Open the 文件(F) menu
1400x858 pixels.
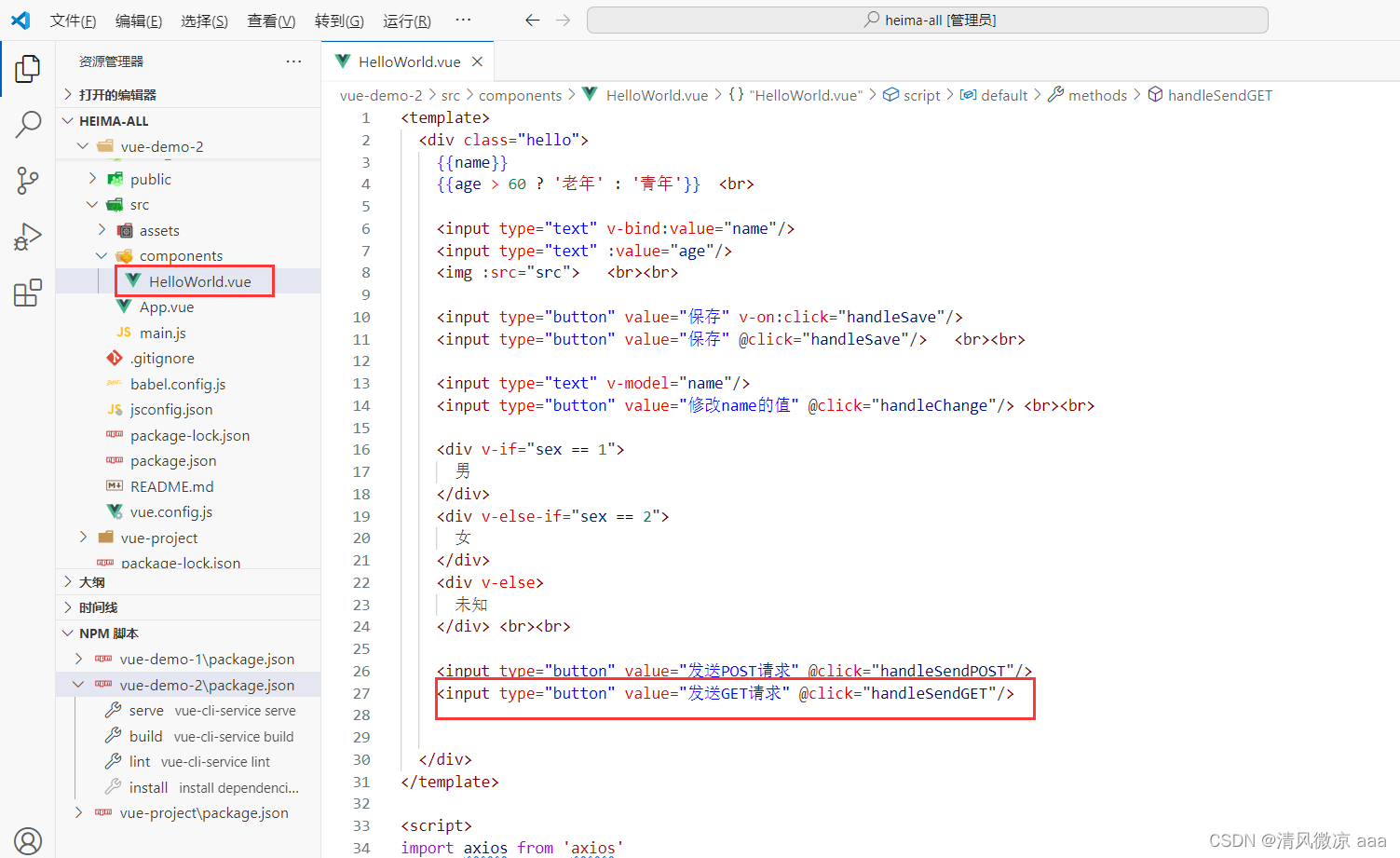73,20
